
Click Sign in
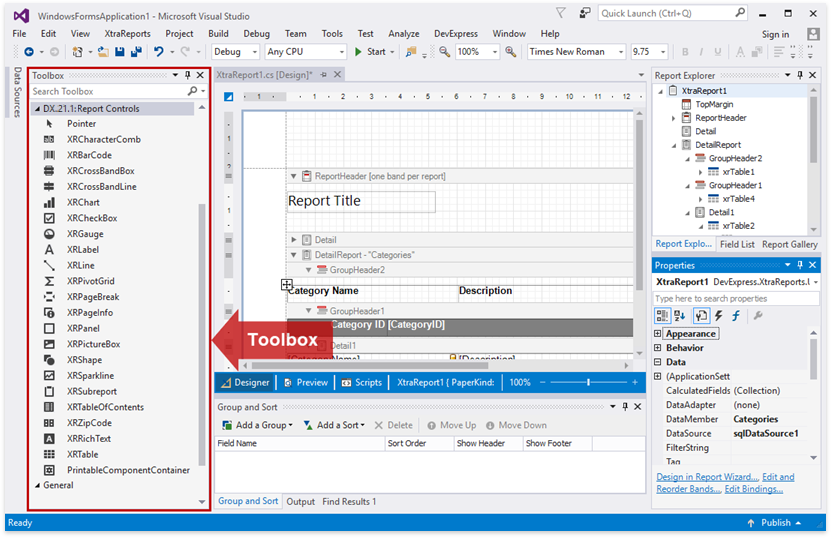[x=775, y=34]
